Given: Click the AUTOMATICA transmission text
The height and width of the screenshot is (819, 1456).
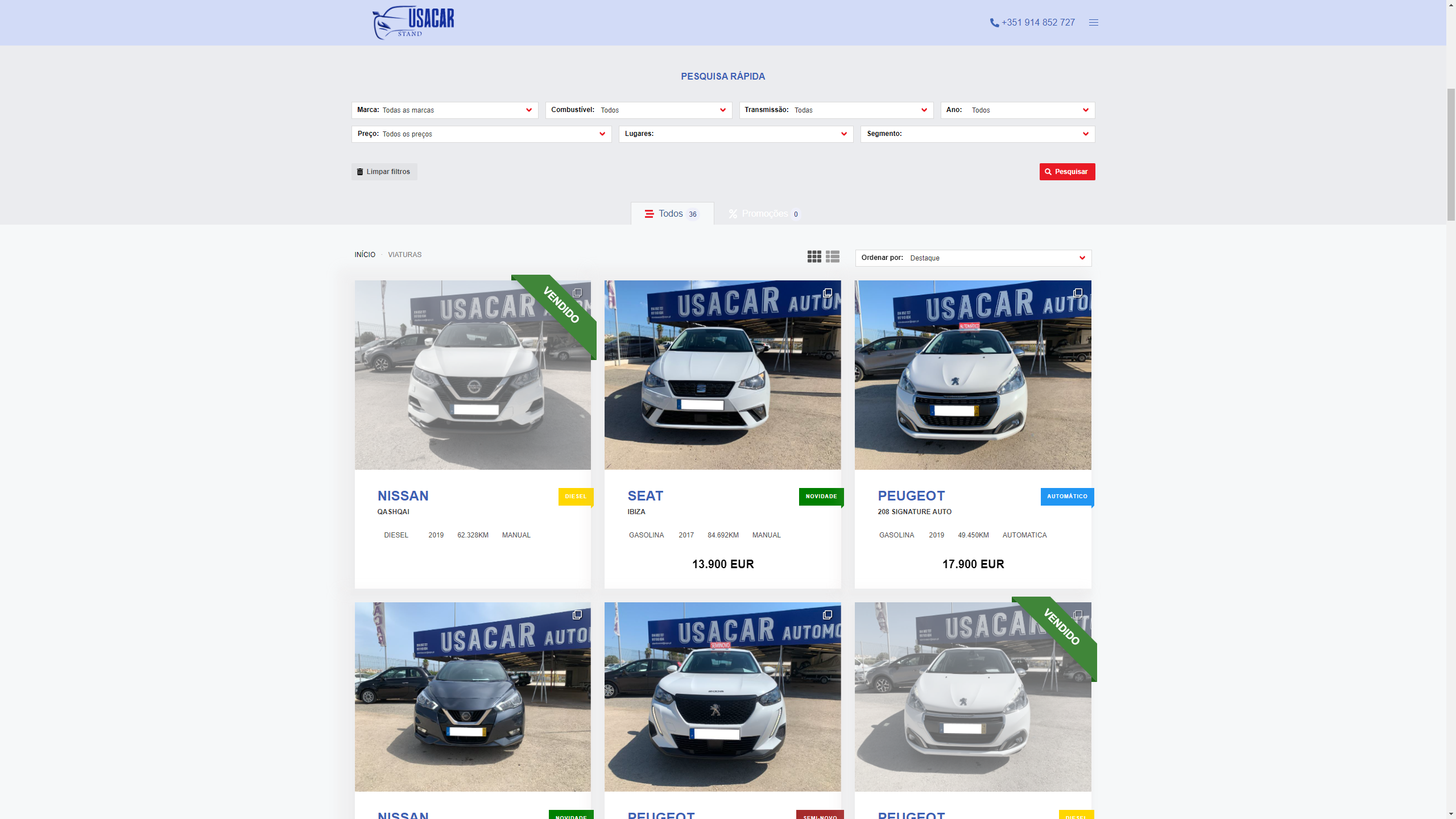Looking at the screenshot, I should (x=1025, y=535).
